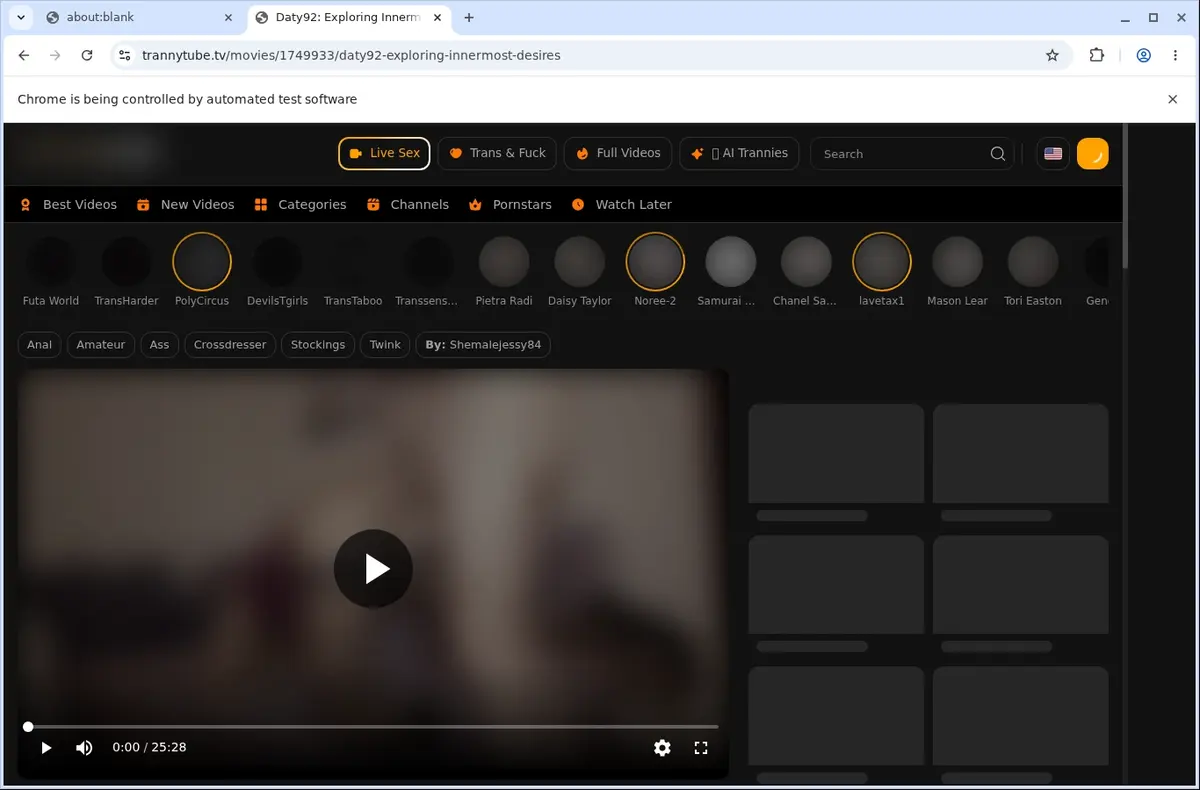The width and height of the screenshot is (1200, 790).
Task: Click the Ass tag chip
Action: click(160, 345)
